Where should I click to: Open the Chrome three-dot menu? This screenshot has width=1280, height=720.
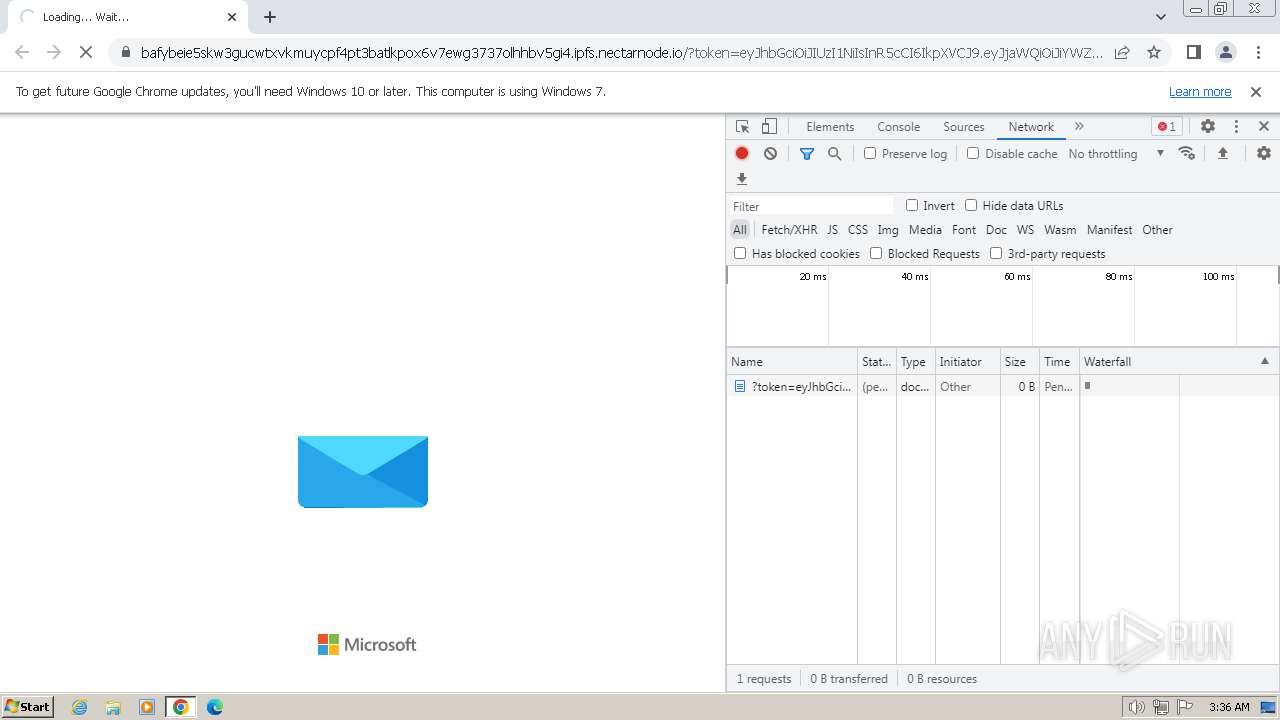click(1257, 52)
